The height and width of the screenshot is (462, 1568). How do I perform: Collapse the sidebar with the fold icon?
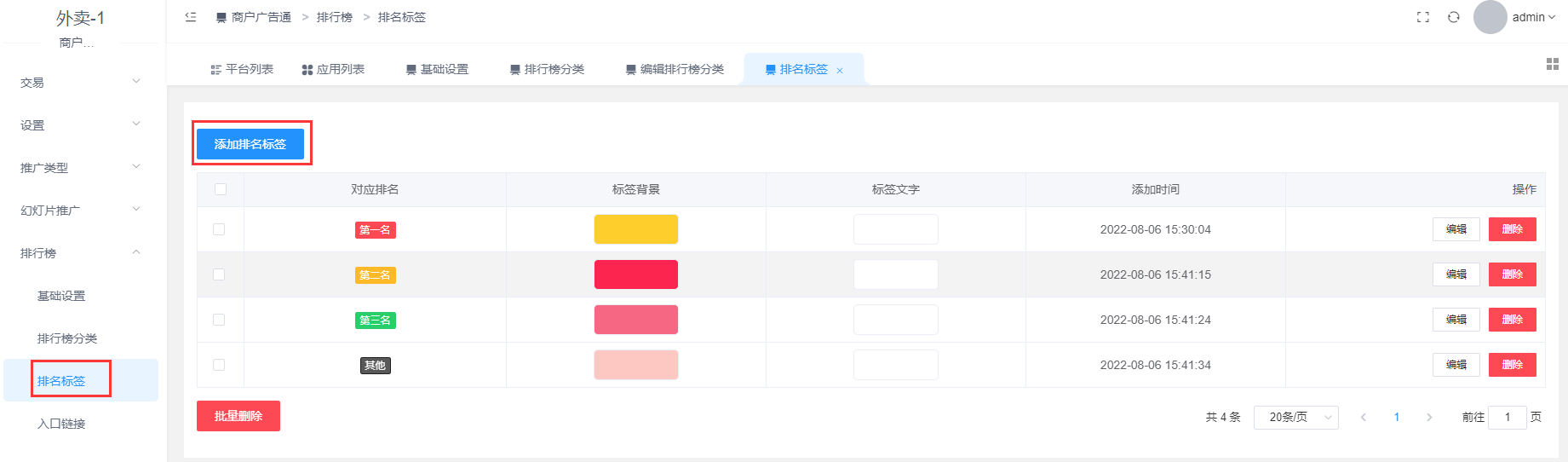[191, 17]
